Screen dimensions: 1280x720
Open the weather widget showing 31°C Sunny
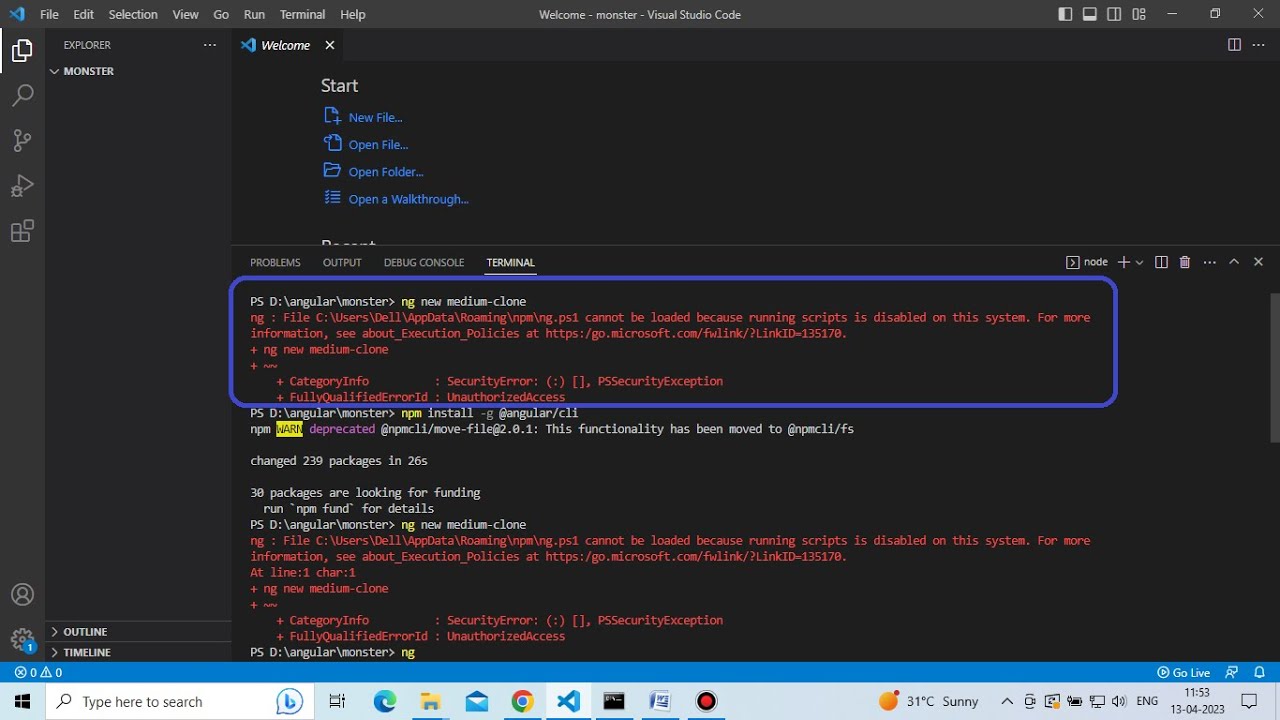click(x=929, y=701)
